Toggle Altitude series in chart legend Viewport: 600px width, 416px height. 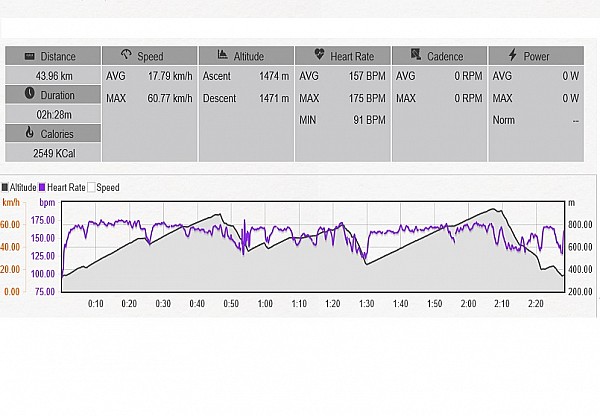[24, 187]
